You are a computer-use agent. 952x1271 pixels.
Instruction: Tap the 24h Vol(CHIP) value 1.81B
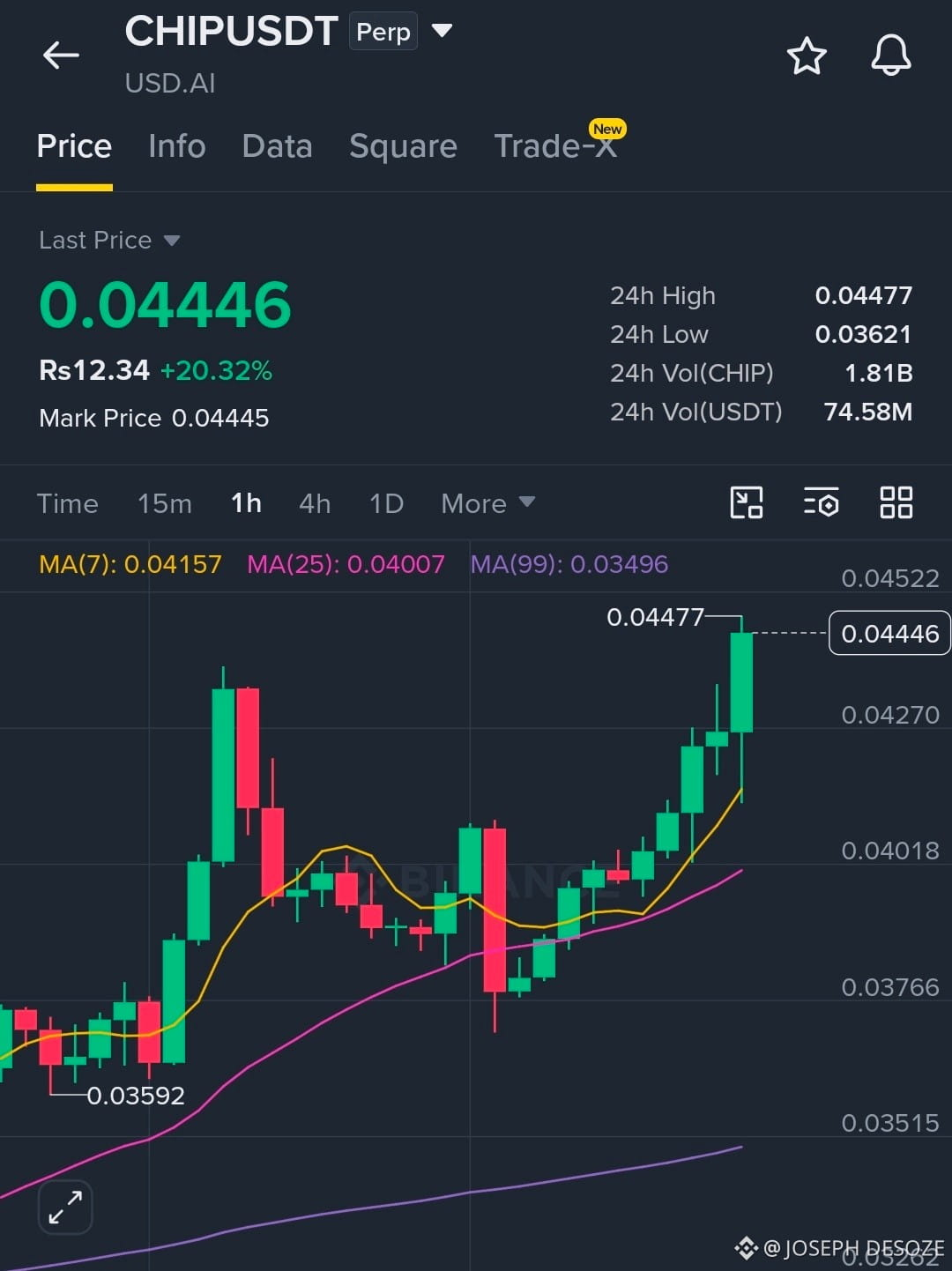tap(879, 373)
